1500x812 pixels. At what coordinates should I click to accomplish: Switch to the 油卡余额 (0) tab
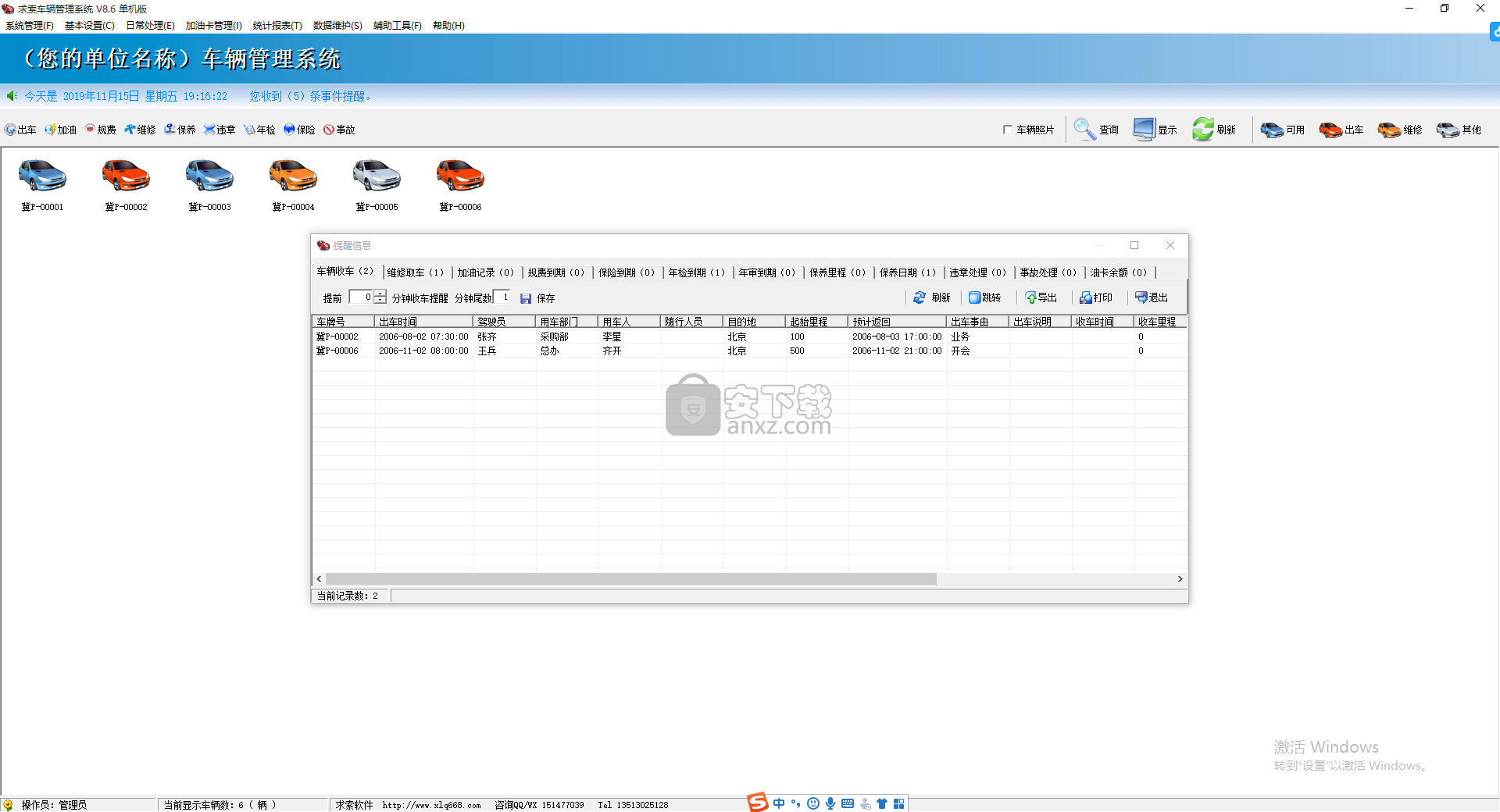click(x=1119, y=272)
